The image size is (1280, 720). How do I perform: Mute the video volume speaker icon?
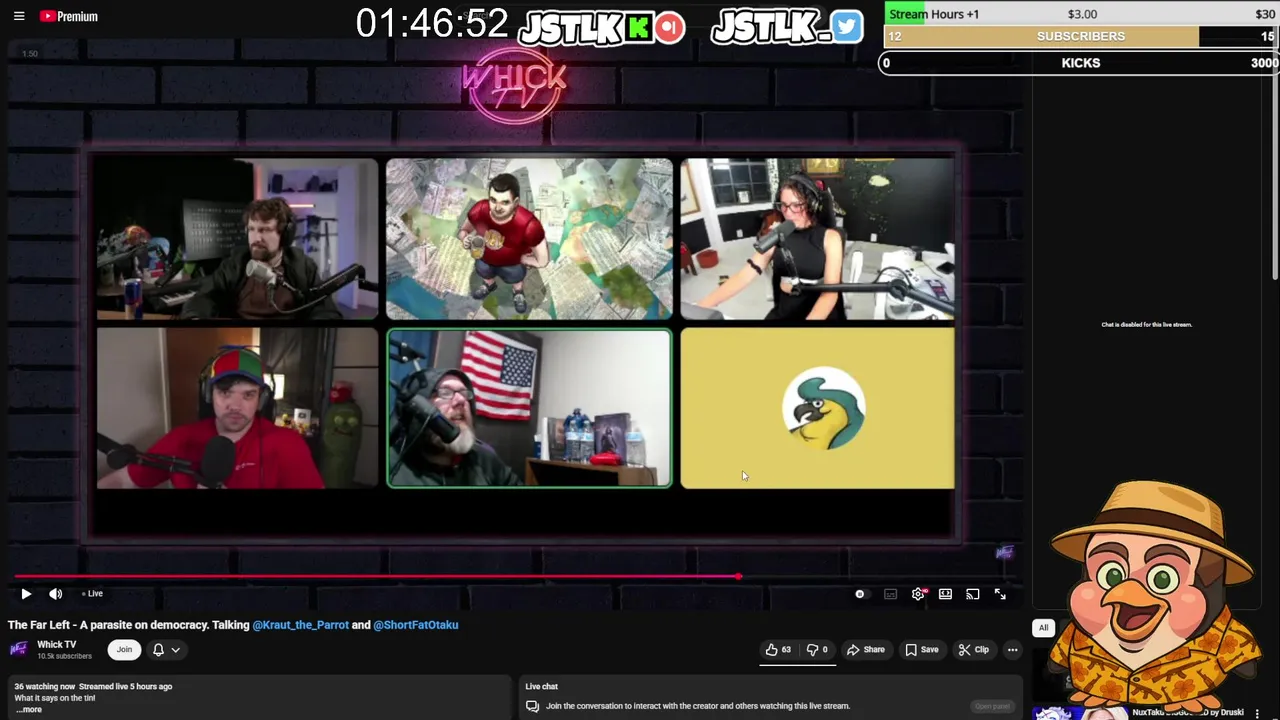pyautogui.click(x=56, y=594)
